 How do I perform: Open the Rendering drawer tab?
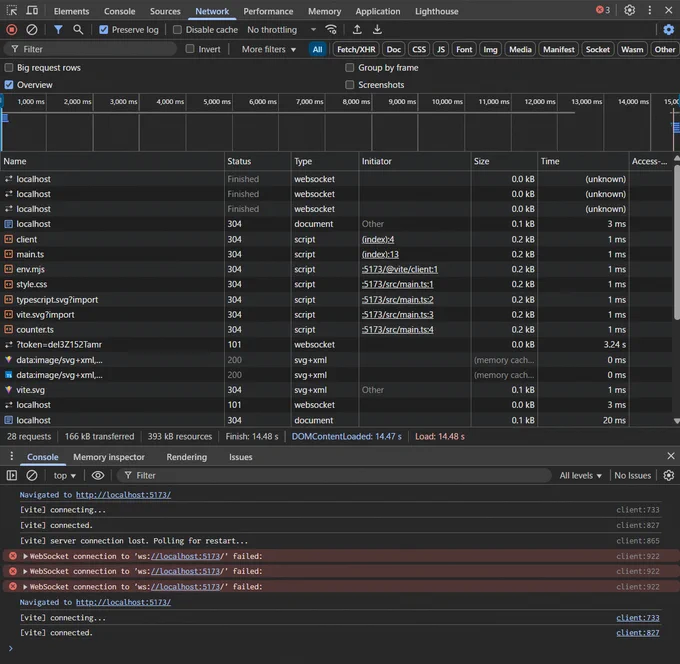[186, 457]
